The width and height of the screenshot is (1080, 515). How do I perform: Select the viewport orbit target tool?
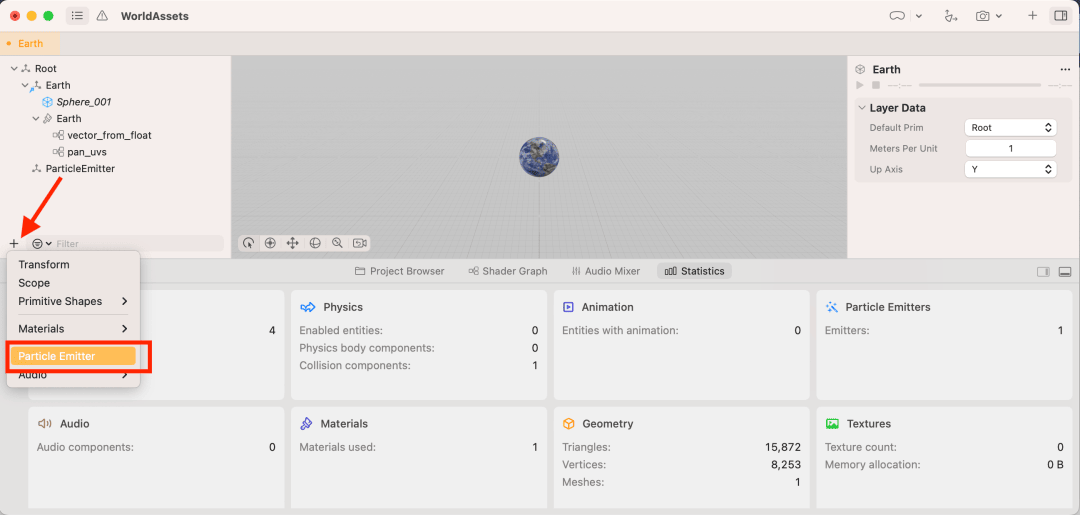tap(271, 243)
